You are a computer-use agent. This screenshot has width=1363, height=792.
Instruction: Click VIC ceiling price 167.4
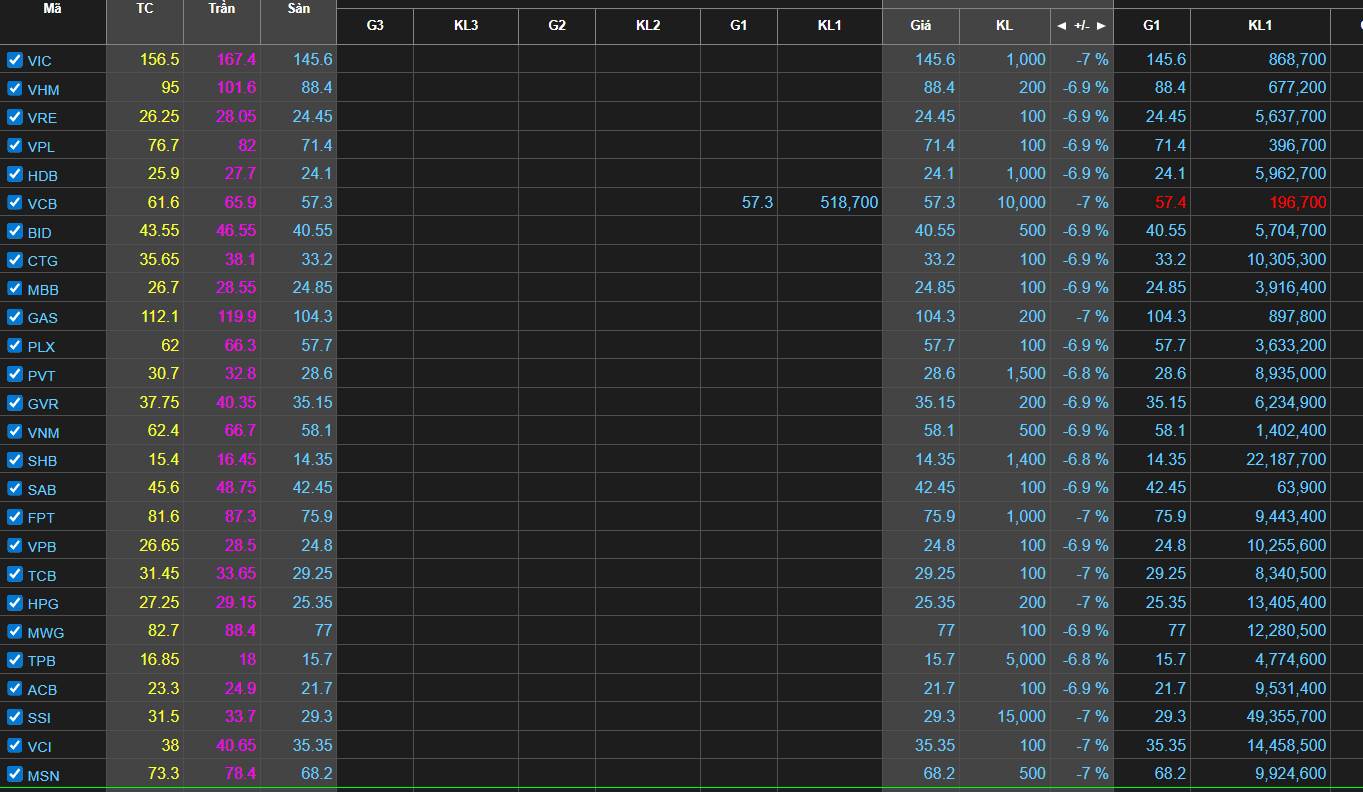point(236,59)
